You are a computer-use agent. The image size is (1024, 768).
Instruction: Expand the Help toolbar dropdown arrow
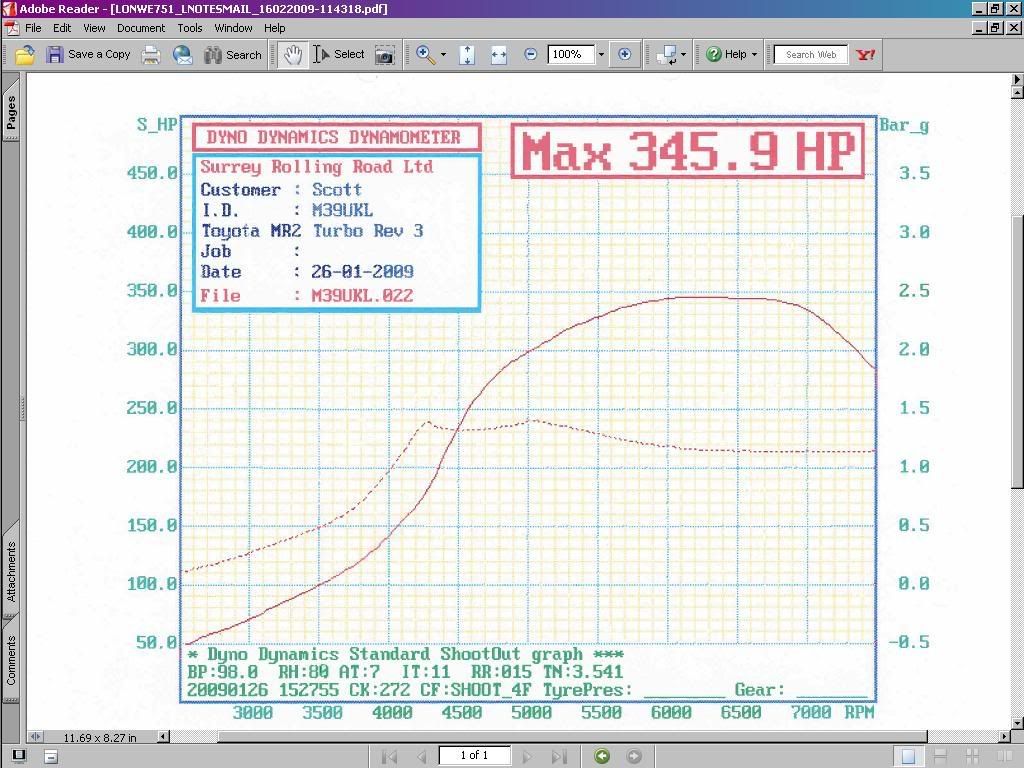754,55
